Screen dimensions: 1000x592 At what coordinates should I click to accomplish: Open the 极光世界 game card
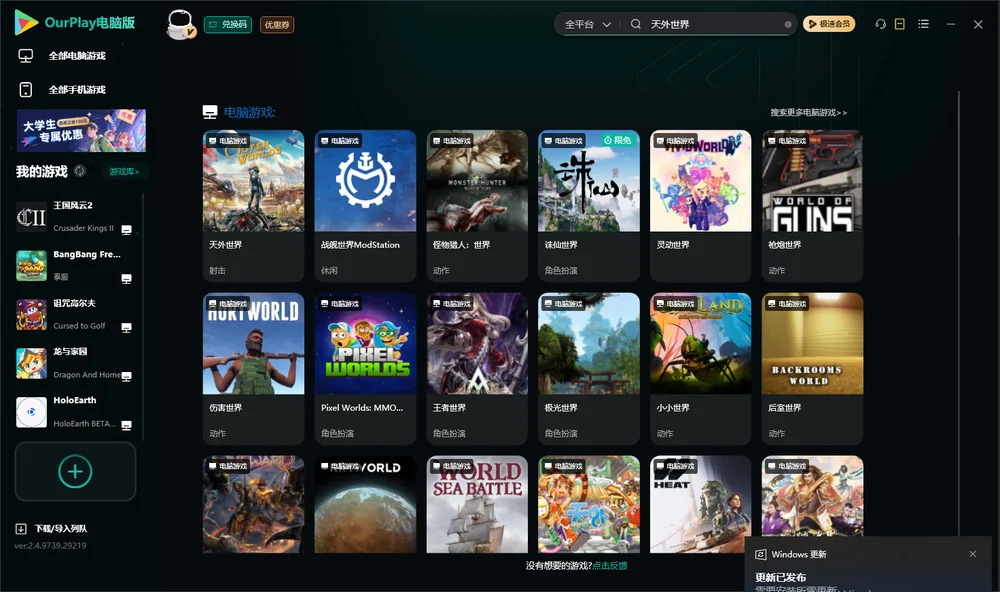pos(589,368)
